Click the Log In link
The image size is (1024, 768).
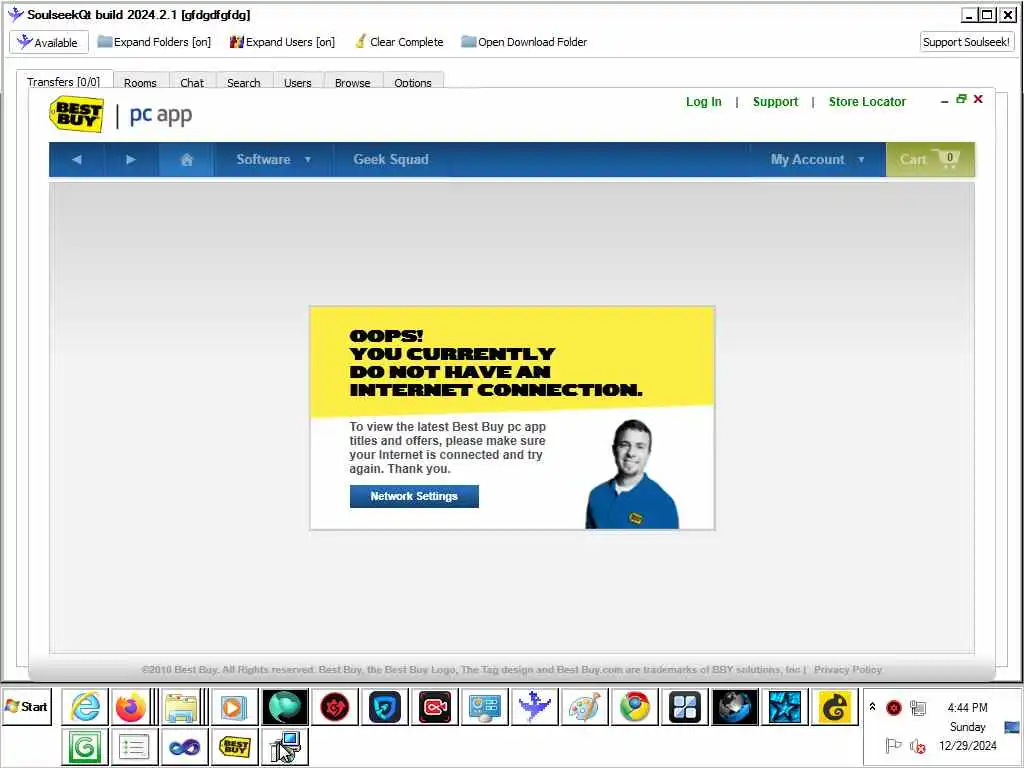tap(703, 102)
